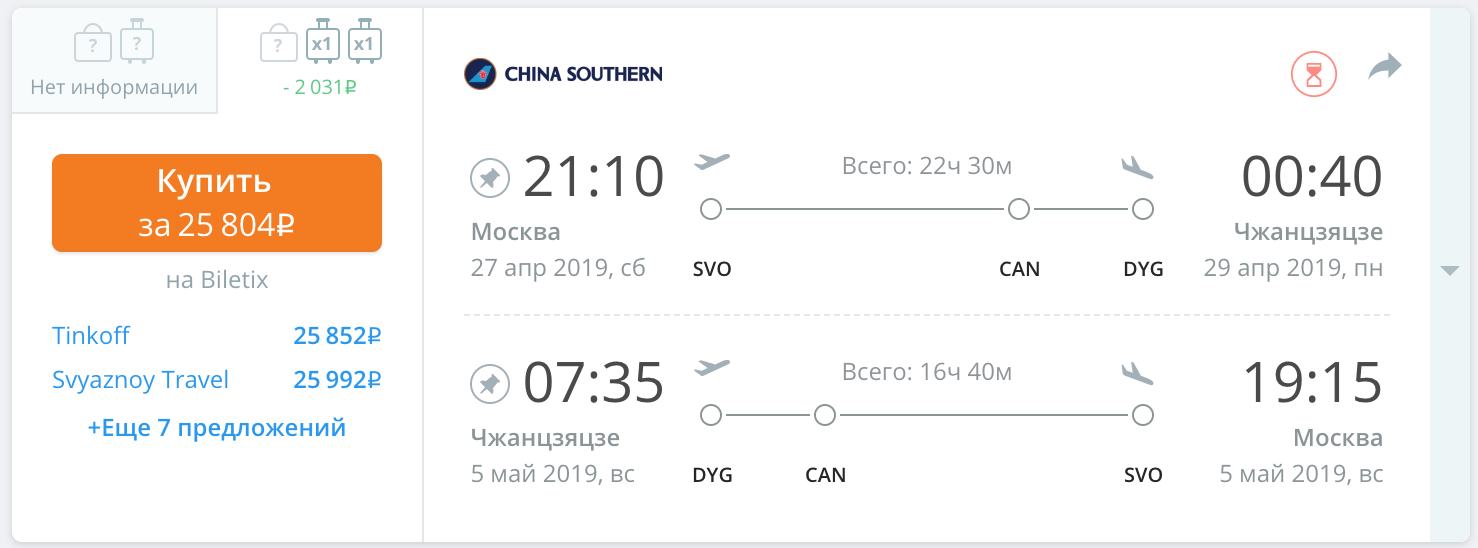This screenshot has width=1478, height=548.
Task: Select the no-baggage-info fare tab
Action: tap(114, 58)
